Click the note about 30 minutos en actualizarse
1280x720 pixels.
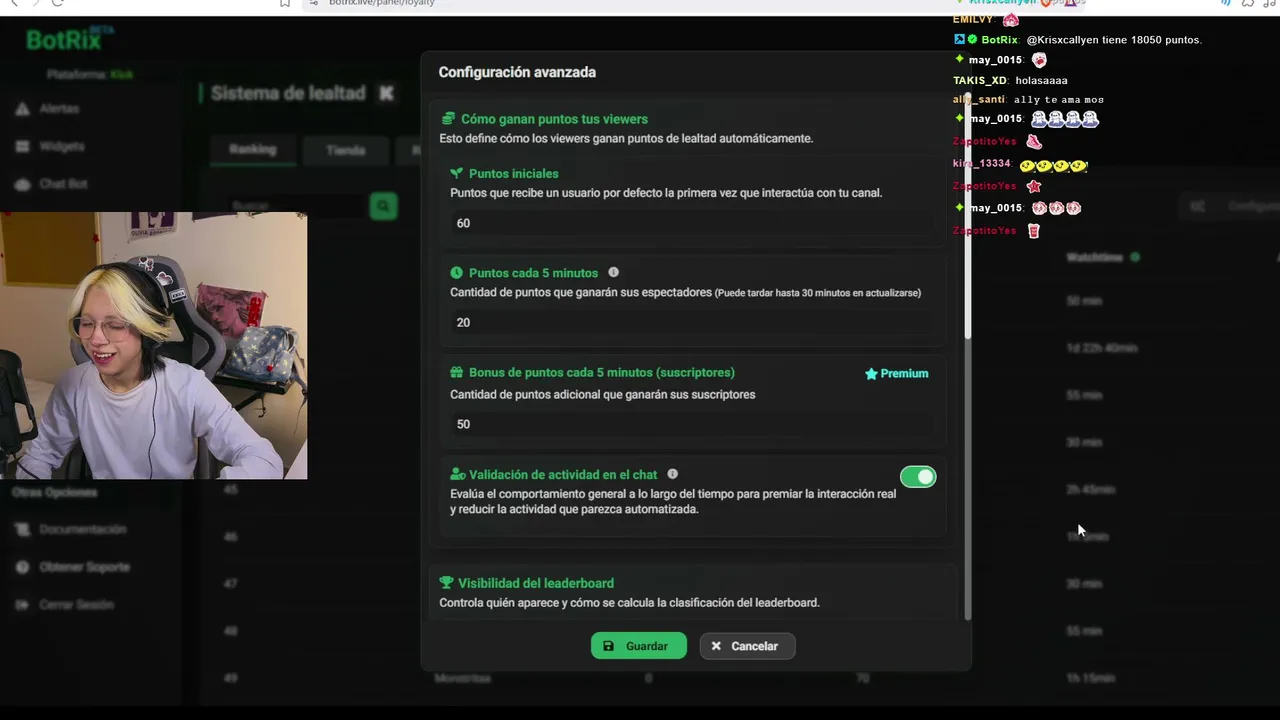pos(818,293)
